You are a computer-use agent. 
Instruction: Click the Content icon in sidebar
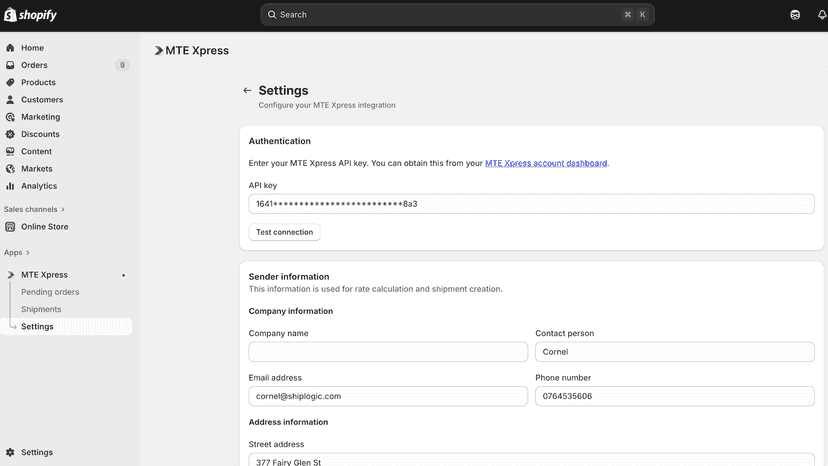10,151
